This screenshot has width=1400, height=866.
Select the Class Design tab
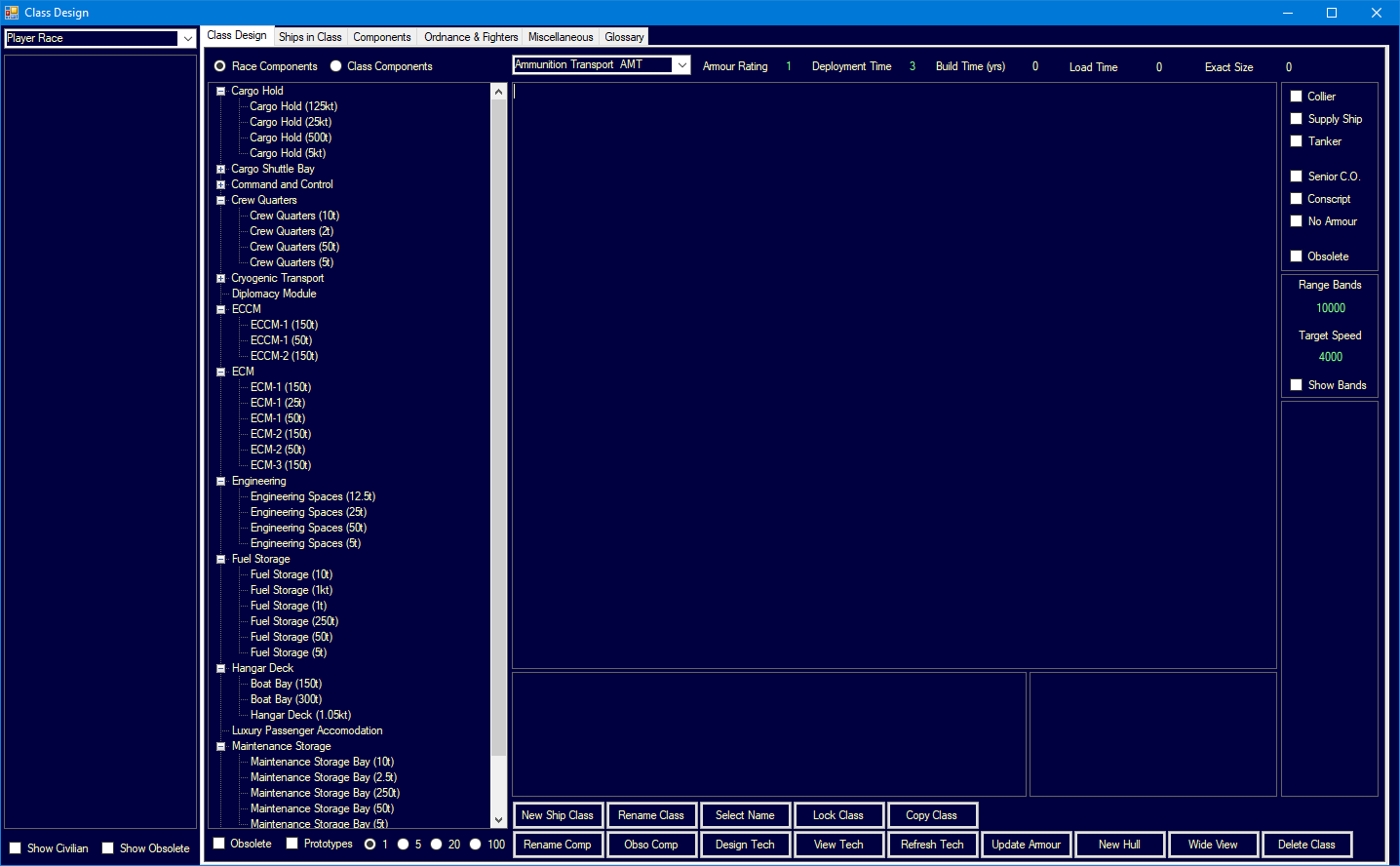tap(237, 35)
